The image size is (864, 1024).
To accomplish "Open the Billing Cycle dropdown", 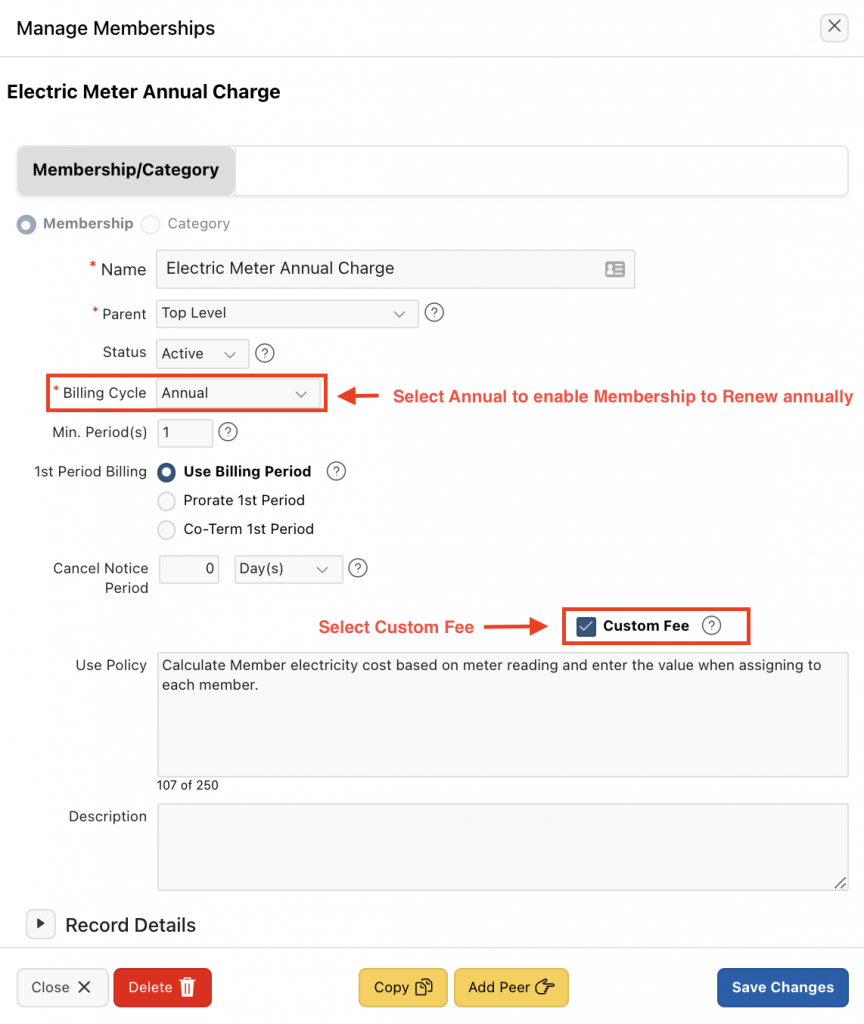I will pyautogui.click(x=239, y=393).
